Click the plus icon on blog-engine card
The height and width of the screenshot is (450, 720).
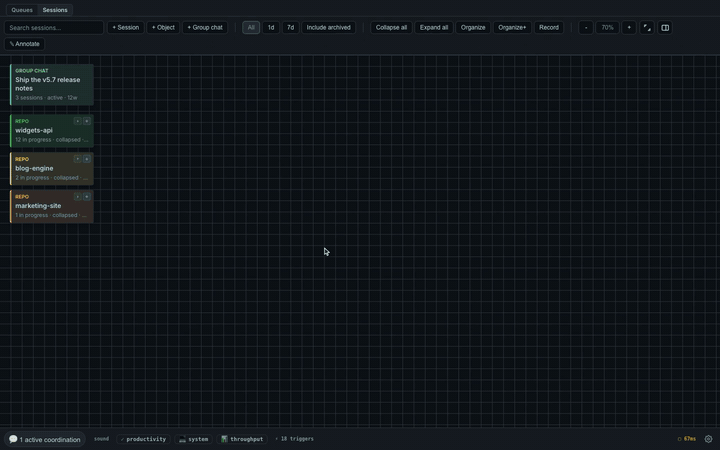click(x=87, y=159)
